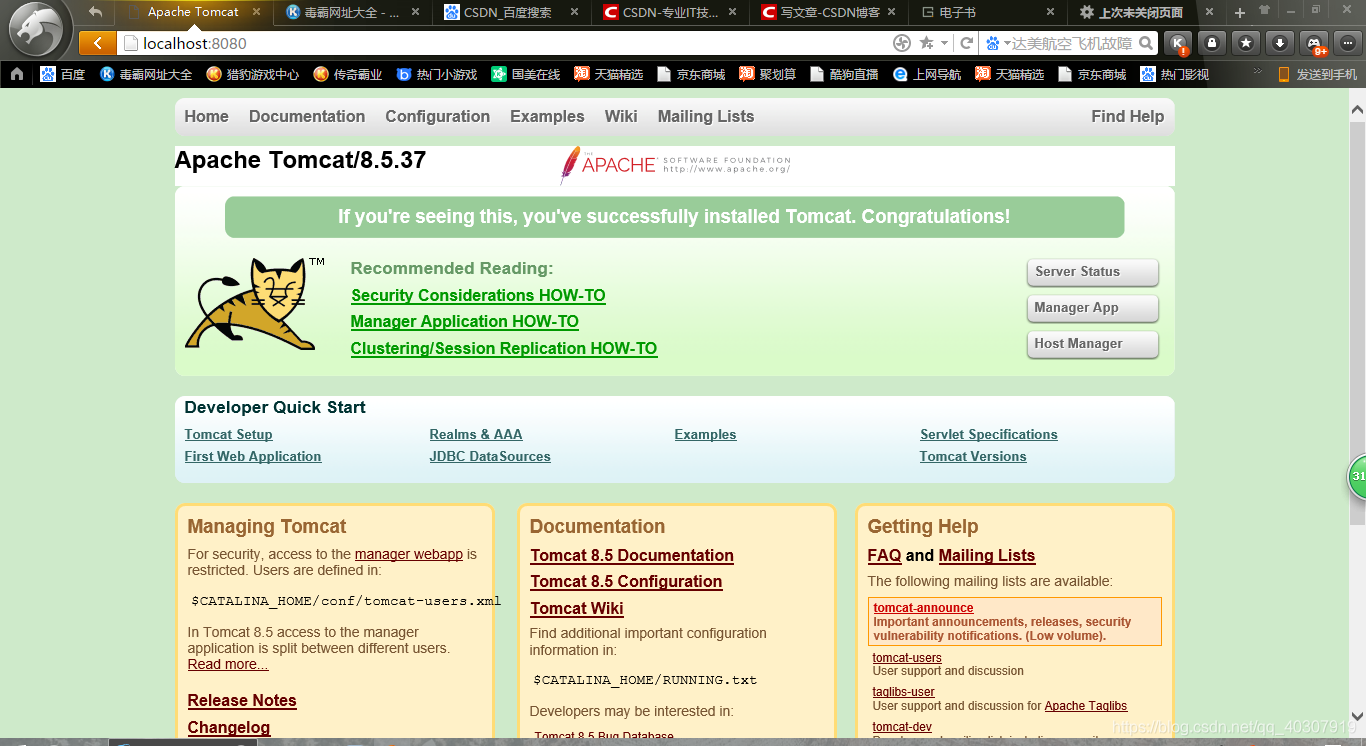This screenshot has height=746, width=1366.
Task: Open the downloads arrow toolbar button
Action: 1280,43
